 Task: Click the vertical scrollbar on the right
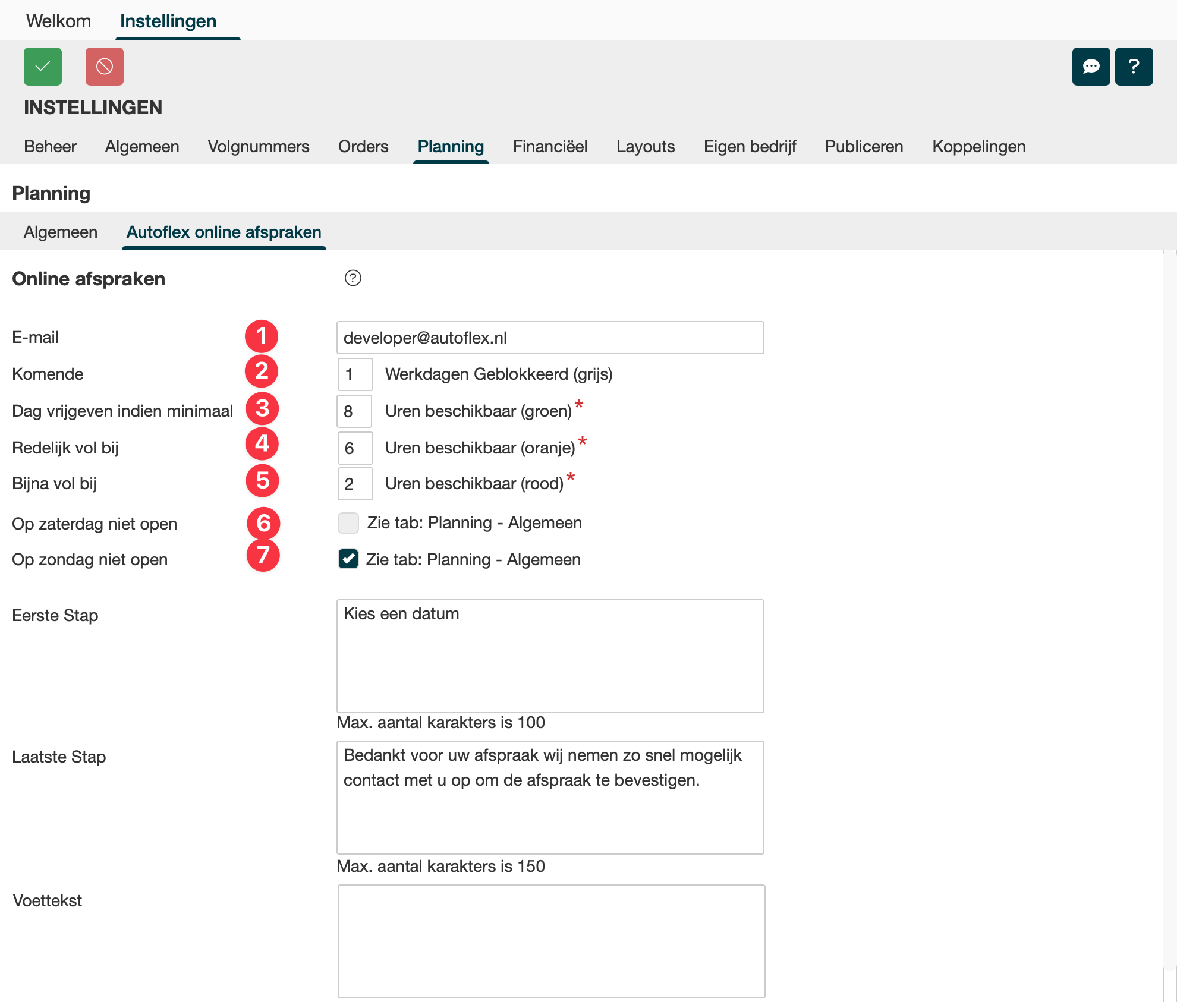[1169, 594]
